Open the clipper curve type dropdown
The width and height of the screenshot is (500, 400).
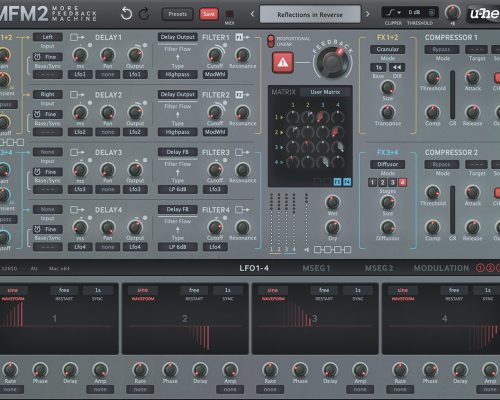click(x=393, y=13)
